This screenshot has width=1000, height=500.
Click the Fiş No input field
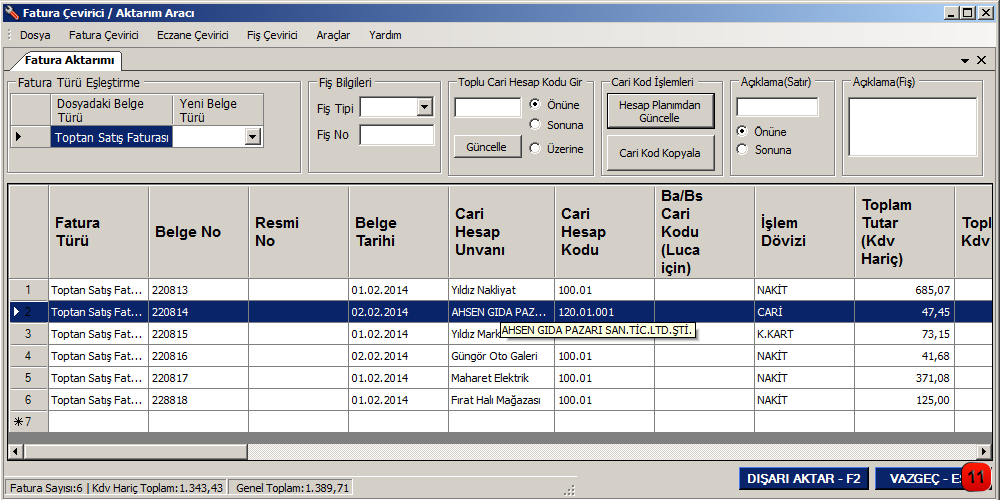[396, 135]
